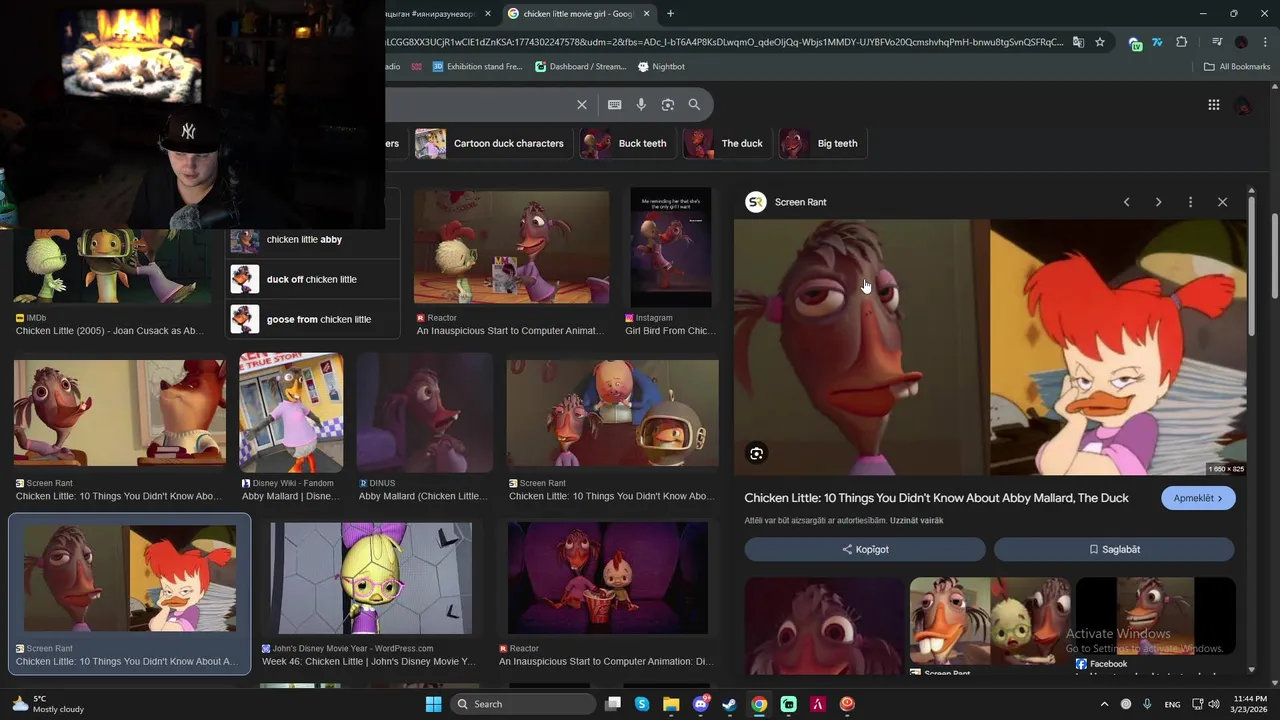Open the All Bookmarks folder
The height and width of the screenshot is (720, 1280).
pyautogui.click(x=1236, y=67)
